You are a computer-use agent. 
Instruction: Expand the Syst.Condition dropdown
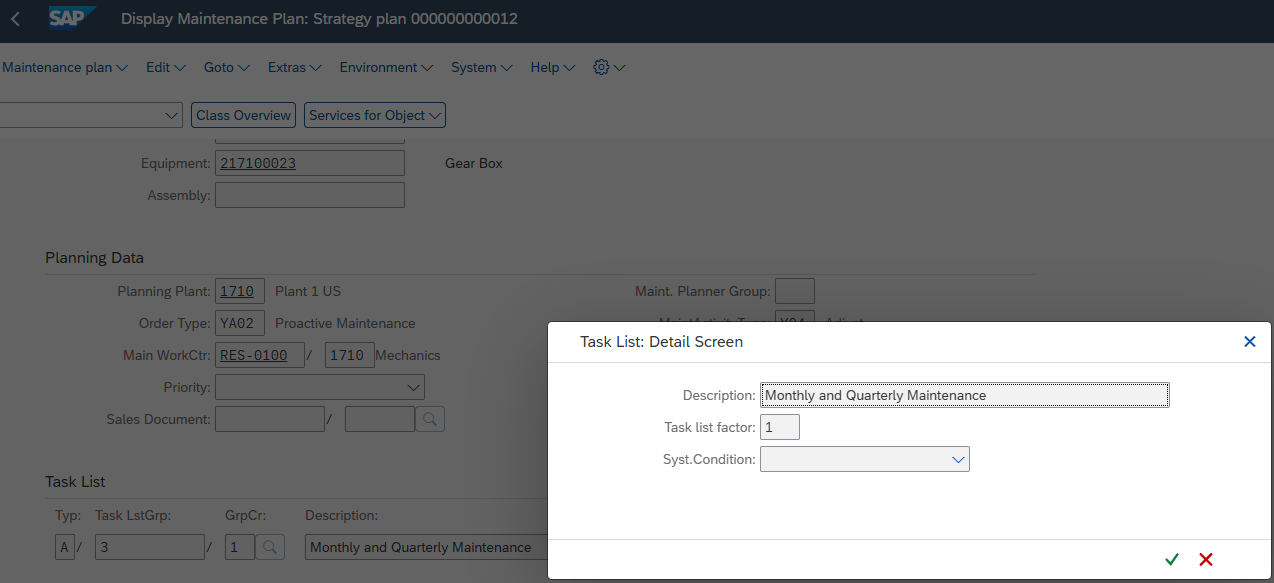point(958,459)
